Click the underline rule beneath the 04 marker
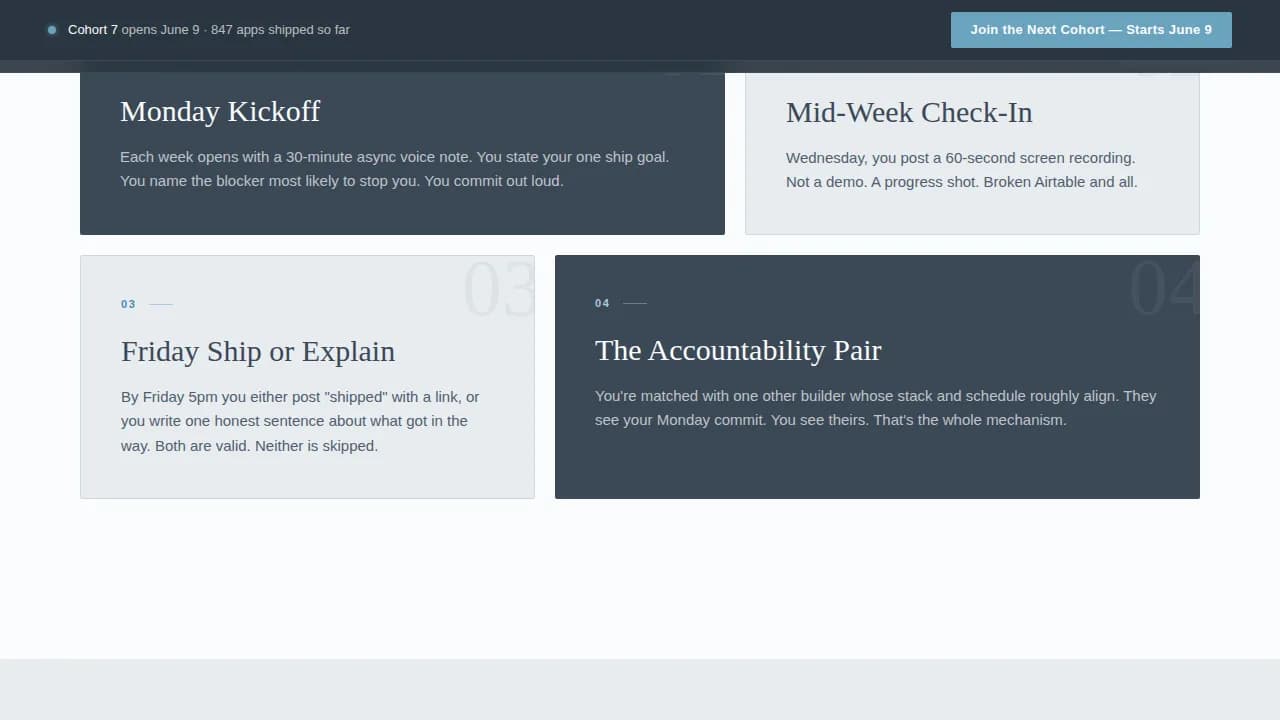The height and width of the screenshot is (720, 1280). (633, 303)
